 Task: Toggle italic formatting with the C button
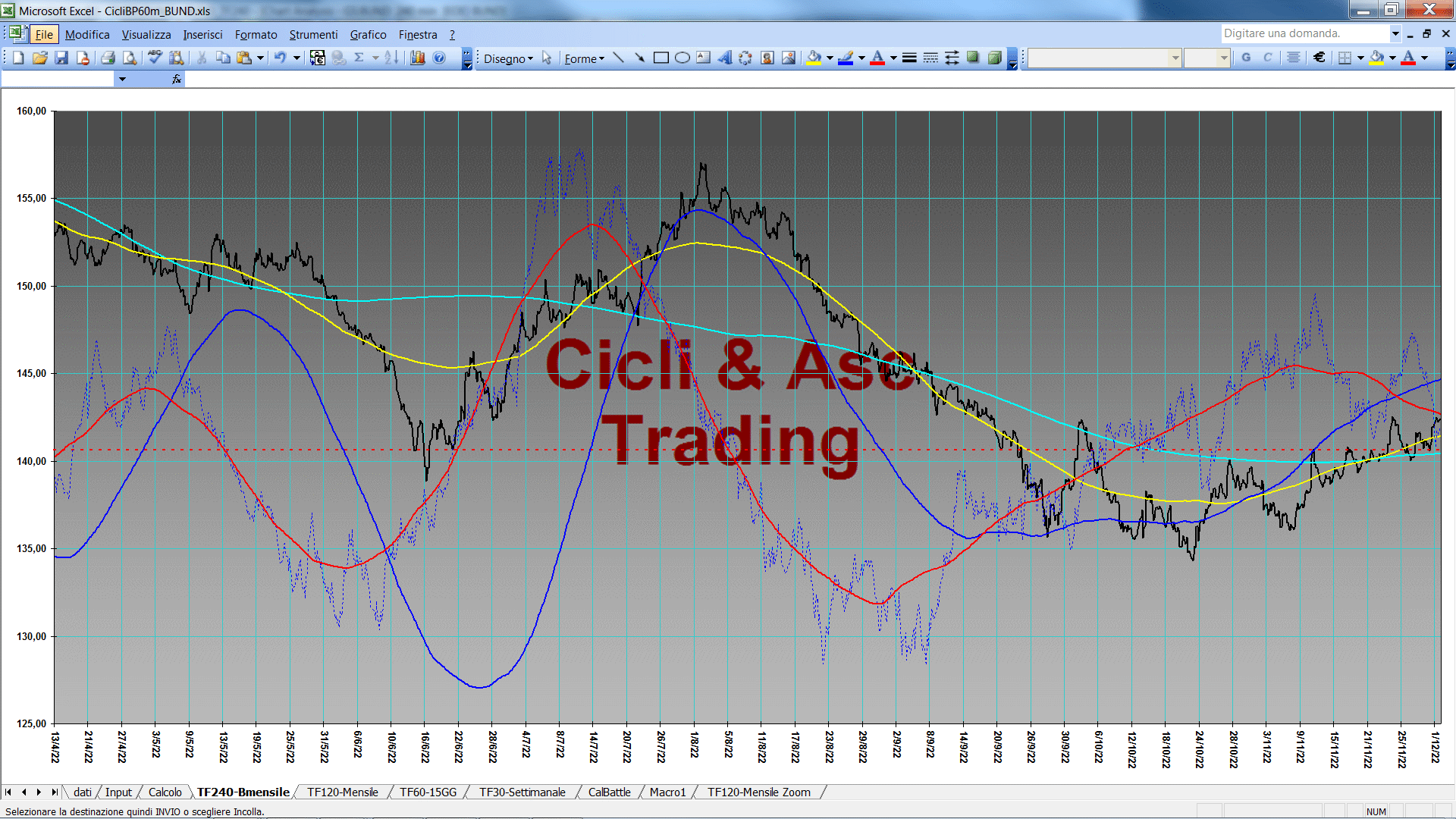click(x=1267, y=58)
